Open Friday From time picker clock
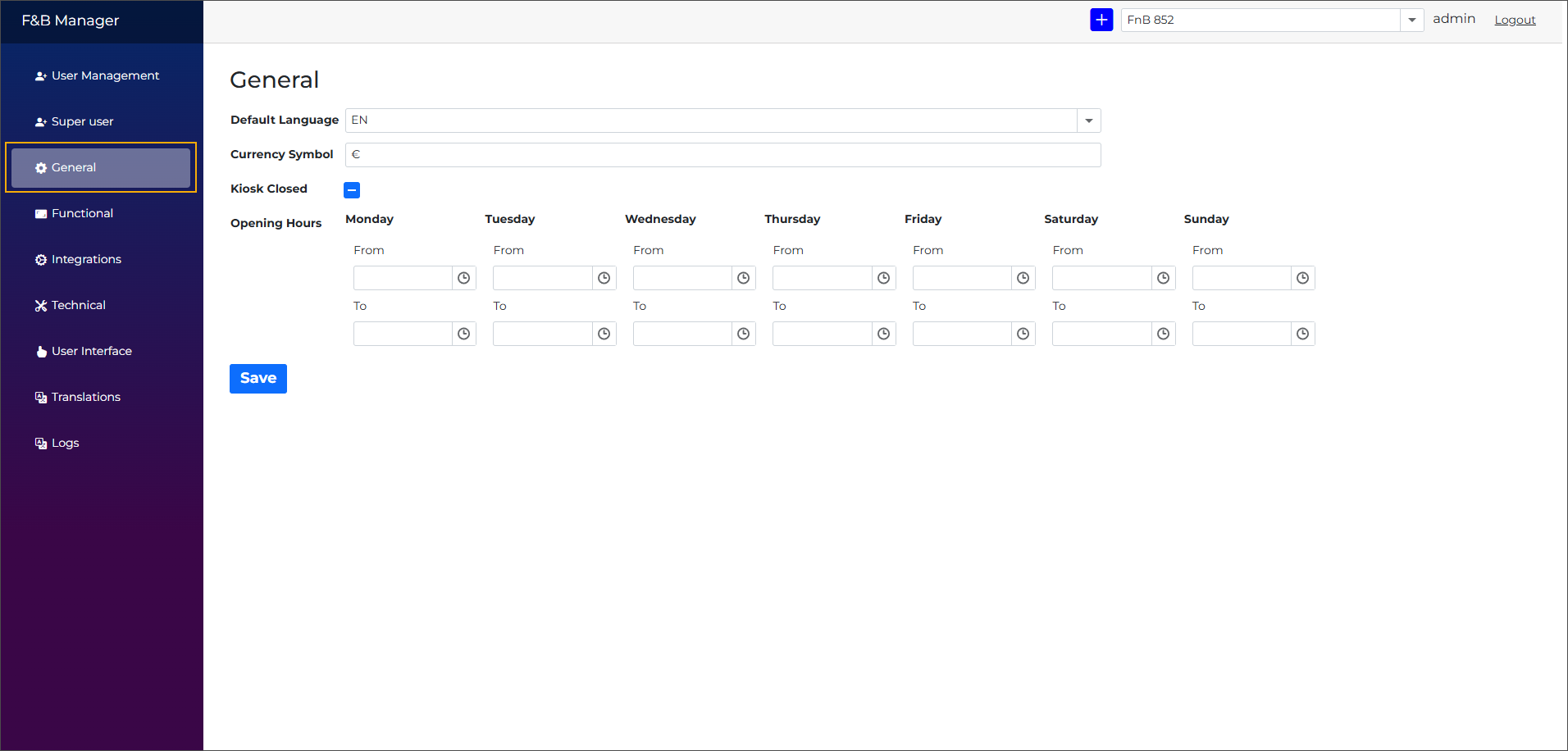Image resolution: width=1568 pixels, height=751 pixels. (x=1023, y=278)
